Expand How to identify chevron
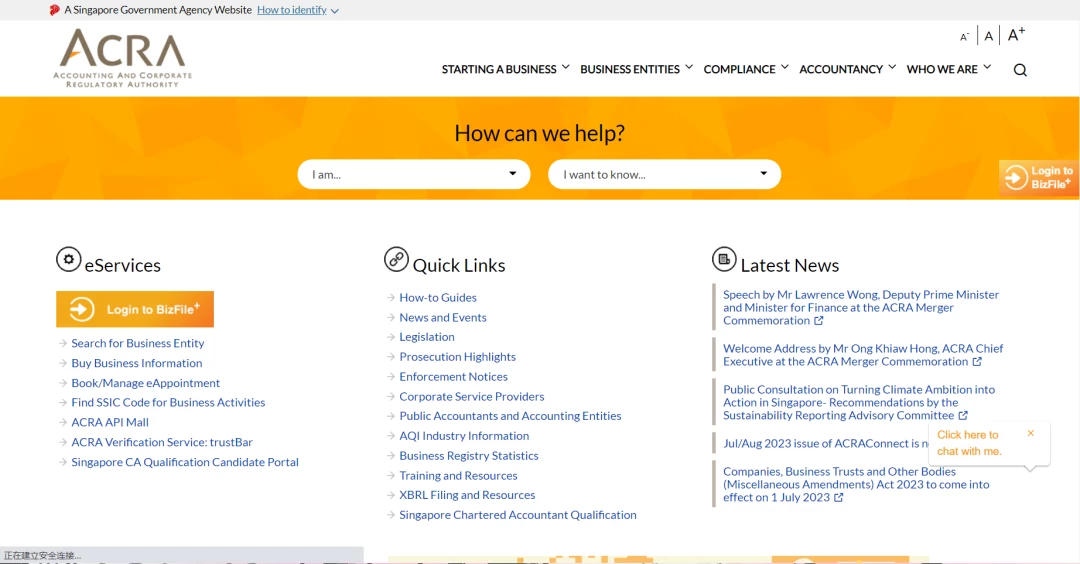Image resolution: width=1080 pixels, height=564 pixels. [x=335, y=11]
